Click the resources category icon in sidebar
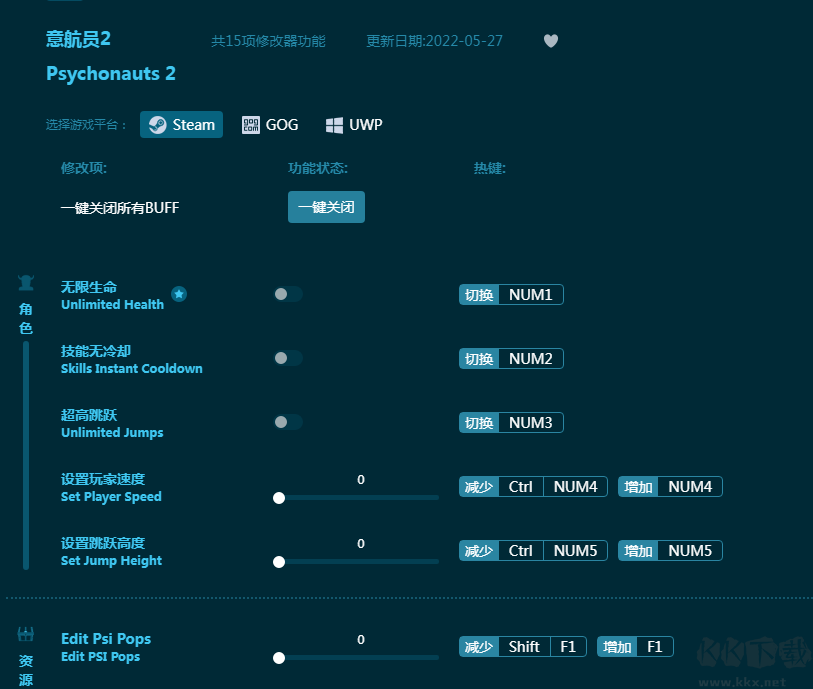813x689 pixels. coord(26,634)
